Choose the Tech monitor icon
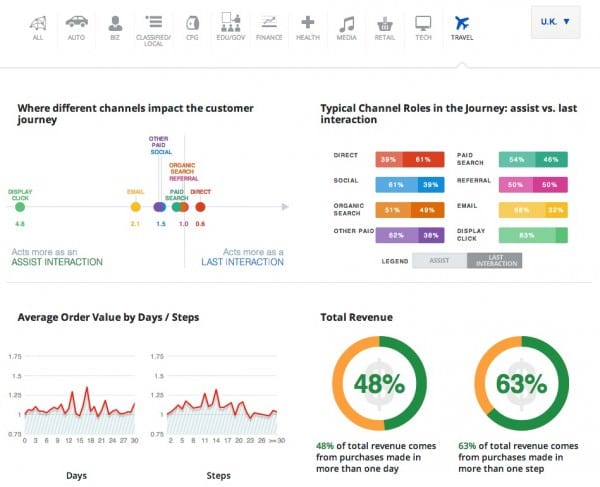Screen dimensions: 600x487 pyautogui.click(x=423, y=22)
